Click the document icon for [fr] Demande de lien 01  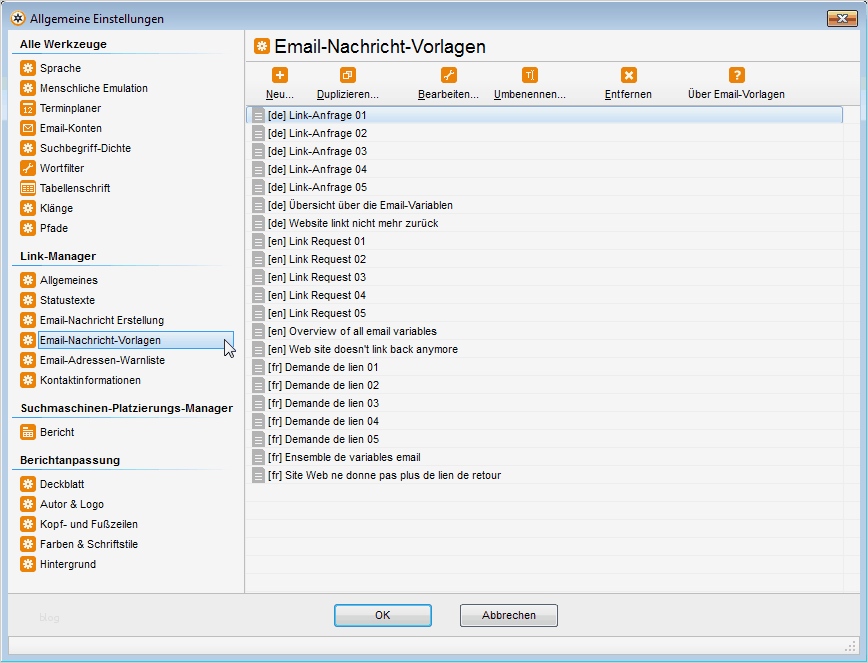tap(258, 367)
